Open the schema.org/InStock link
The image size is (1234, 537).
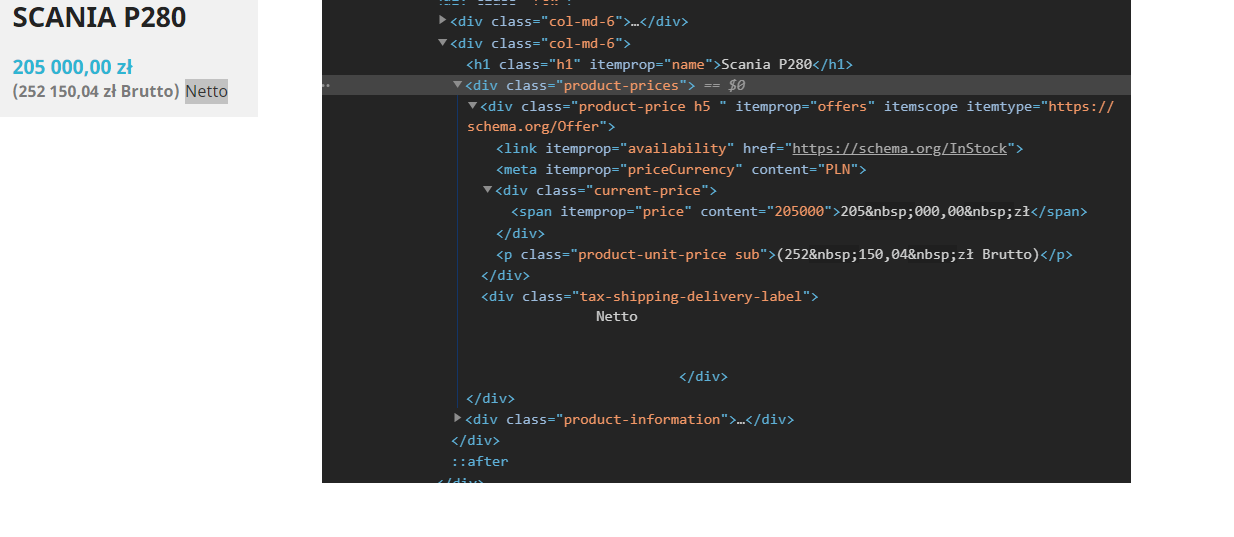[x=900, y=149]
